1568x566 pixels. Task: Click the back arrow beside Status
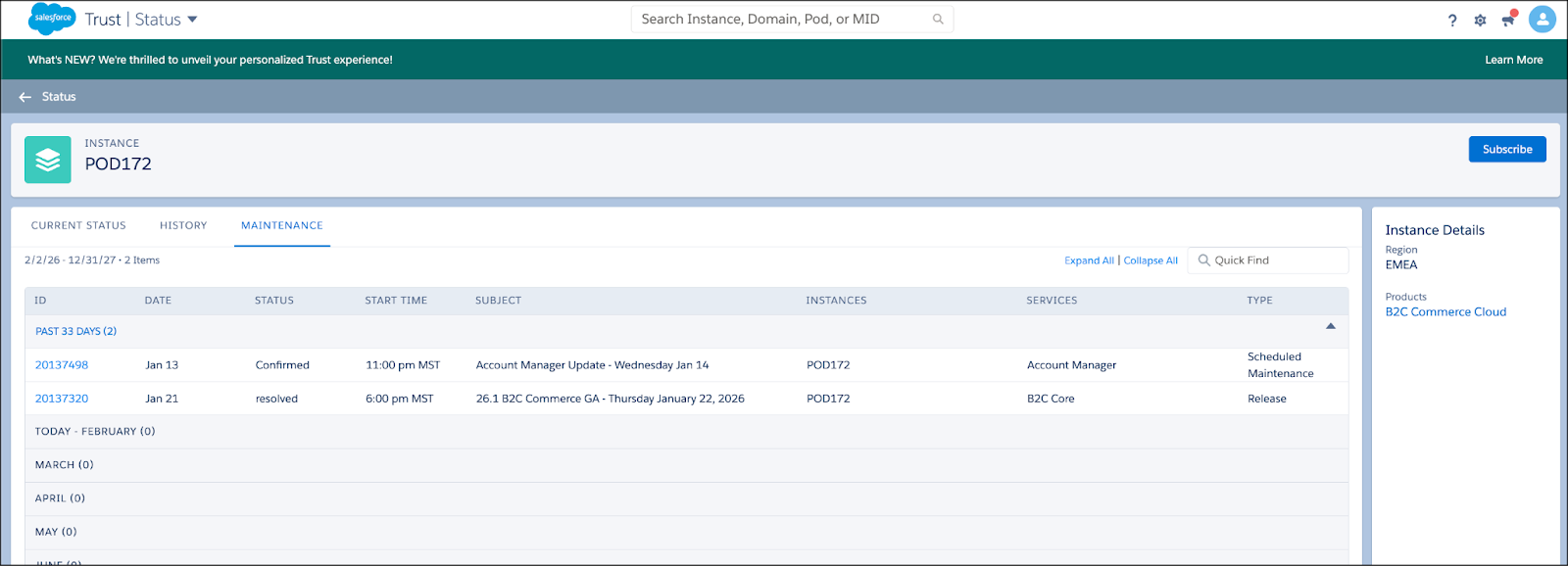25,97
